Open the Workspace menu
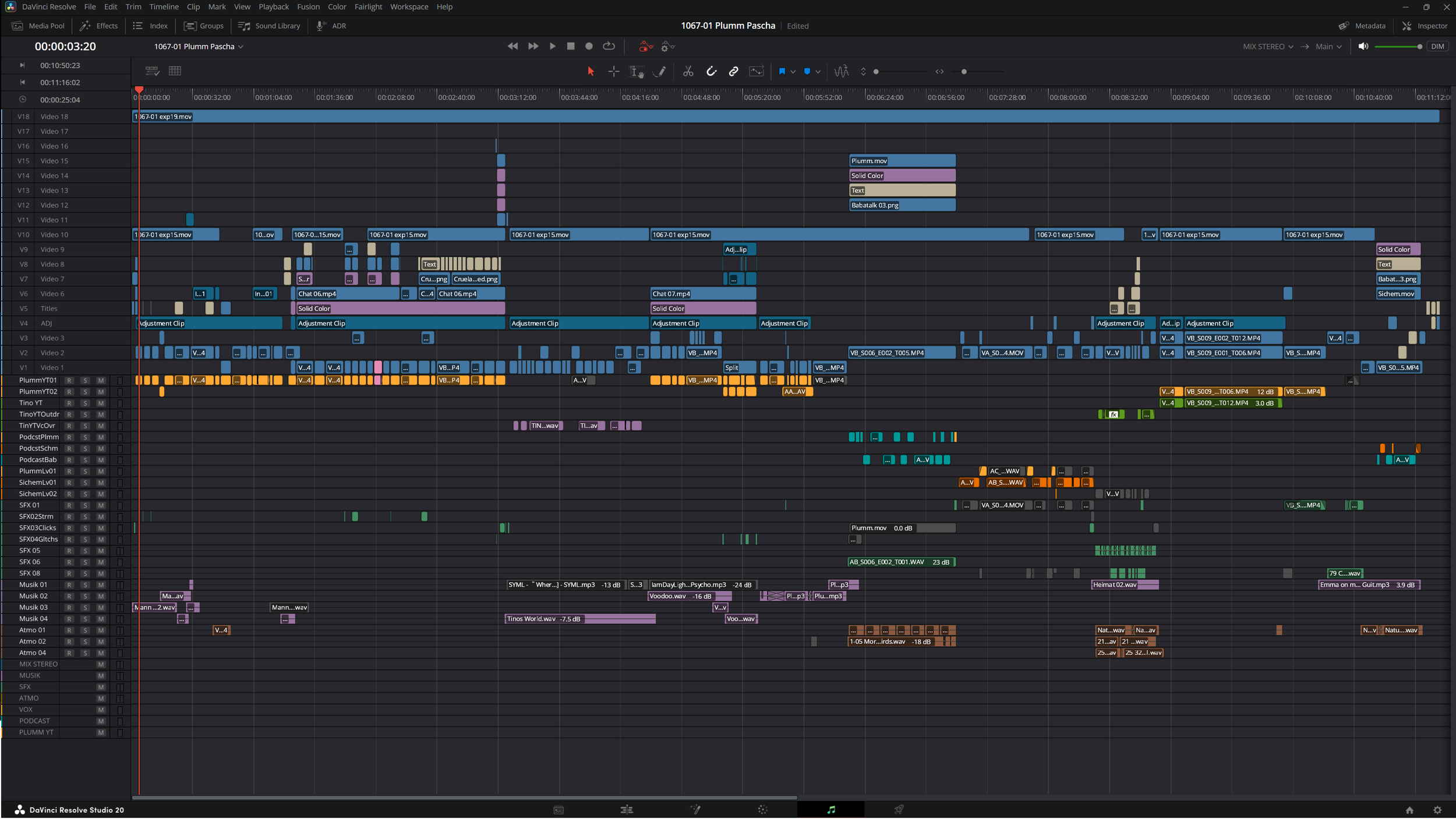Viewport: 1456px width, 819px height. point(409,7)
